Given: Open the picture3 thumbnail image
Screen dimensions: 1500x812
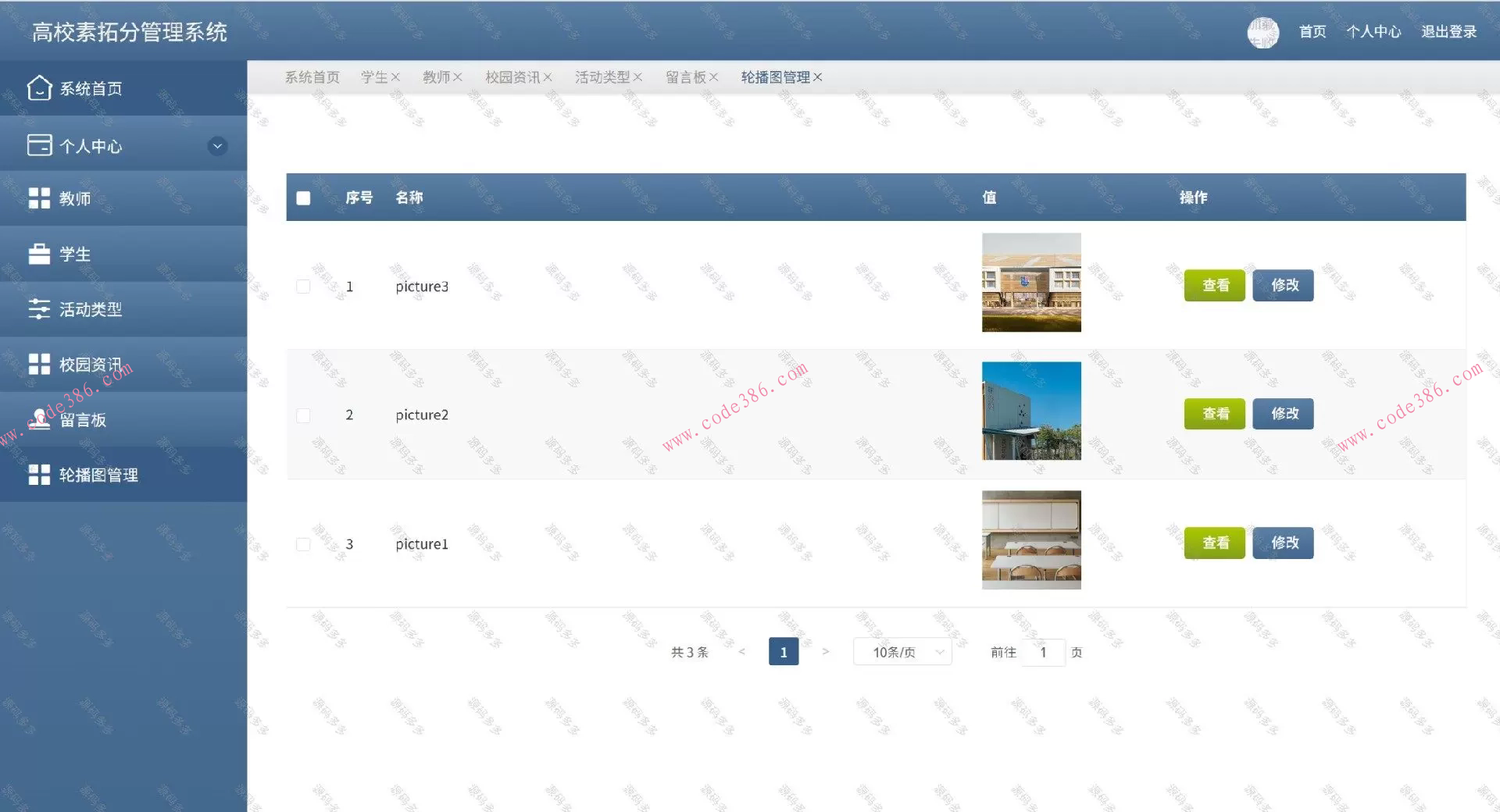Looking at the screenshot, I should [1031, 283].
